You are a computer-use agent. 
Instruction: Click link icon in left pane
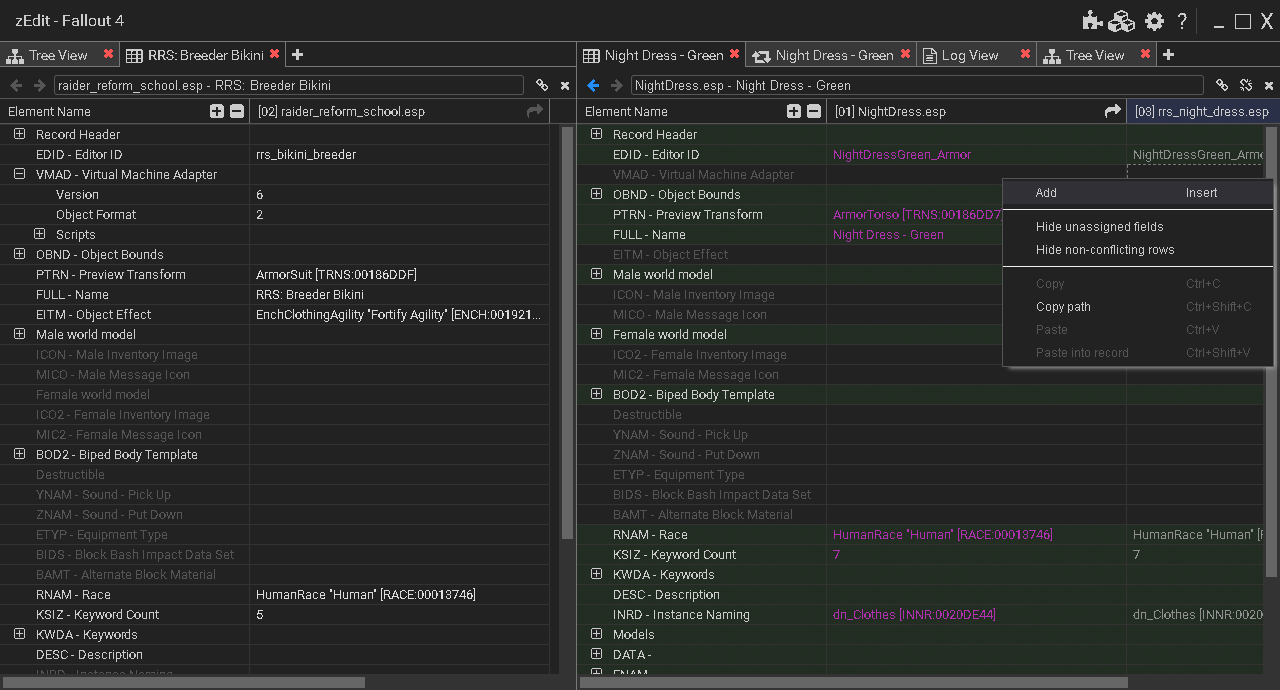click(542, 86)
